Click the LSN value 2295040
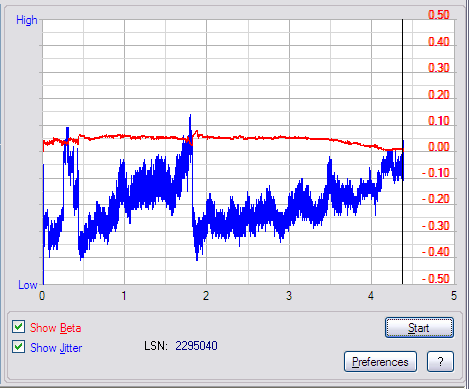This screenshot has width=469, height=389. (196, 346)
